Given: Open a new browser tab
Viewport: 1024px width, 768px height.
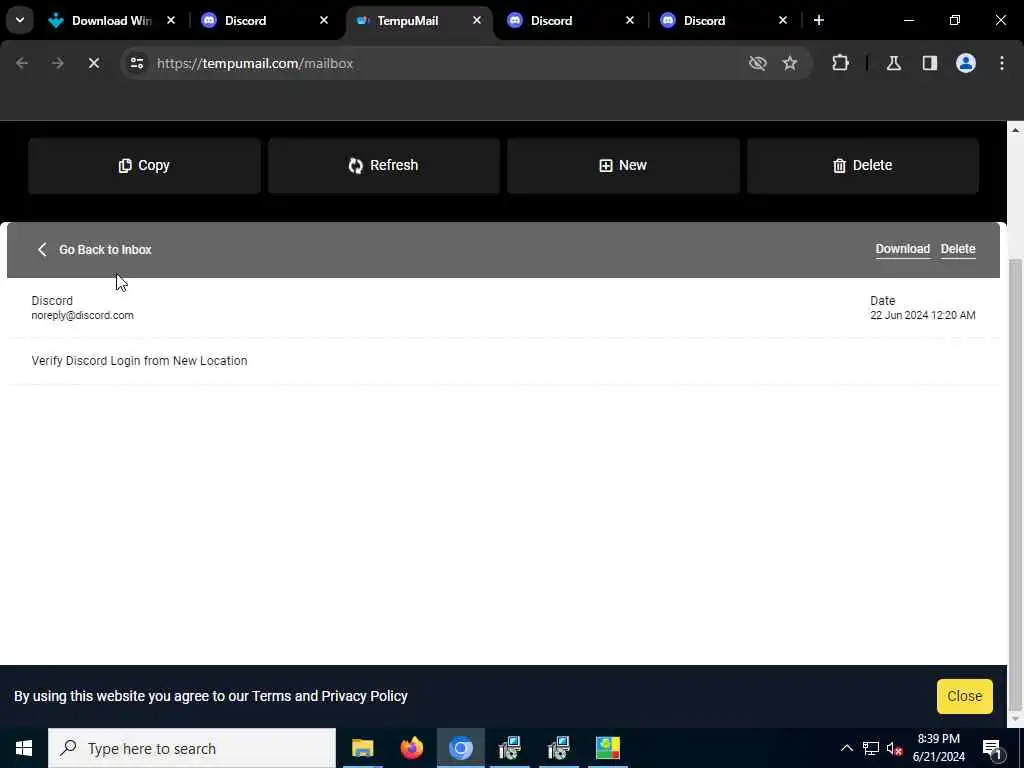Looking at the screenshot, I should pos(819,20).
